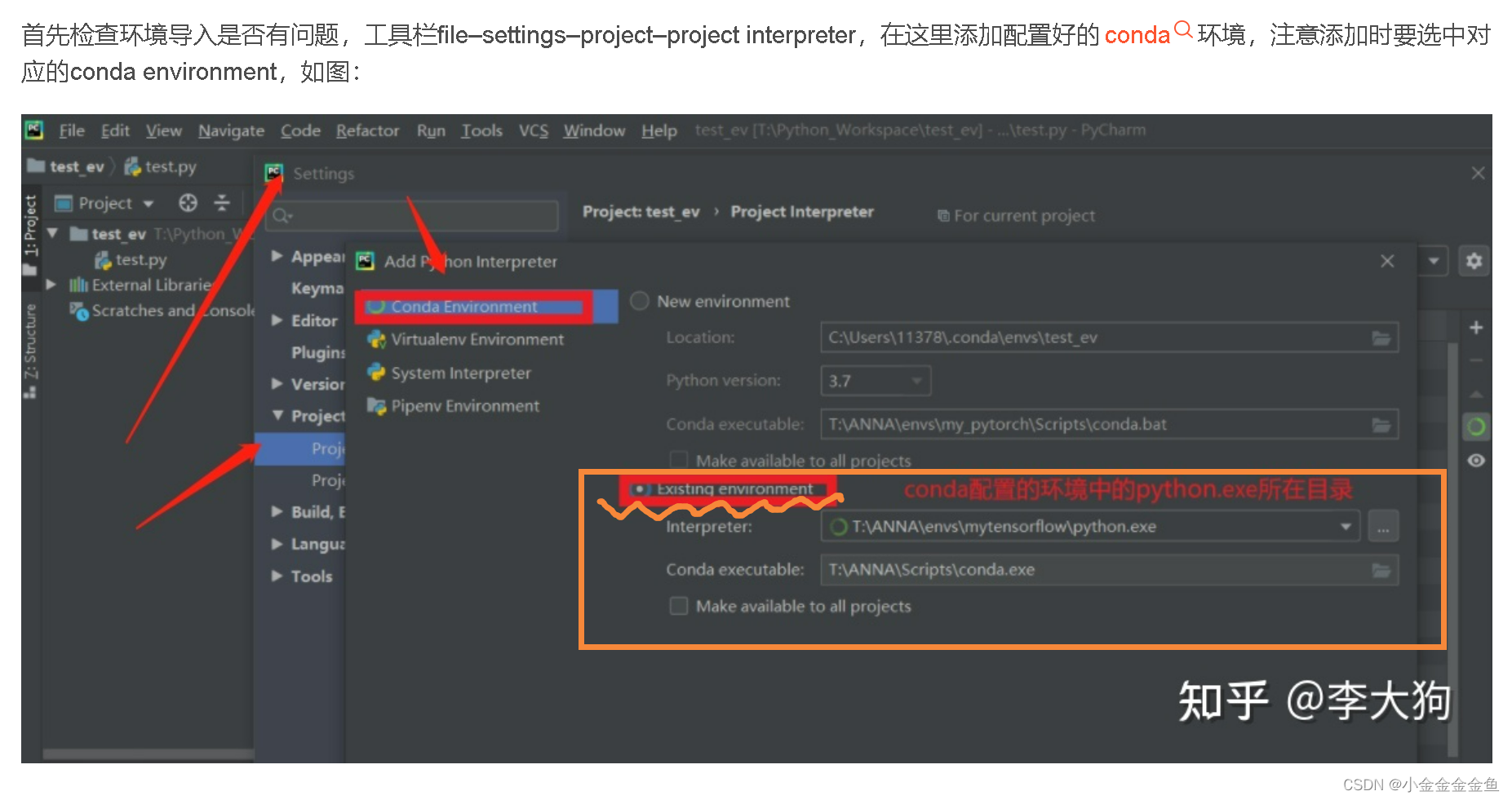Open the View menu

163,130
